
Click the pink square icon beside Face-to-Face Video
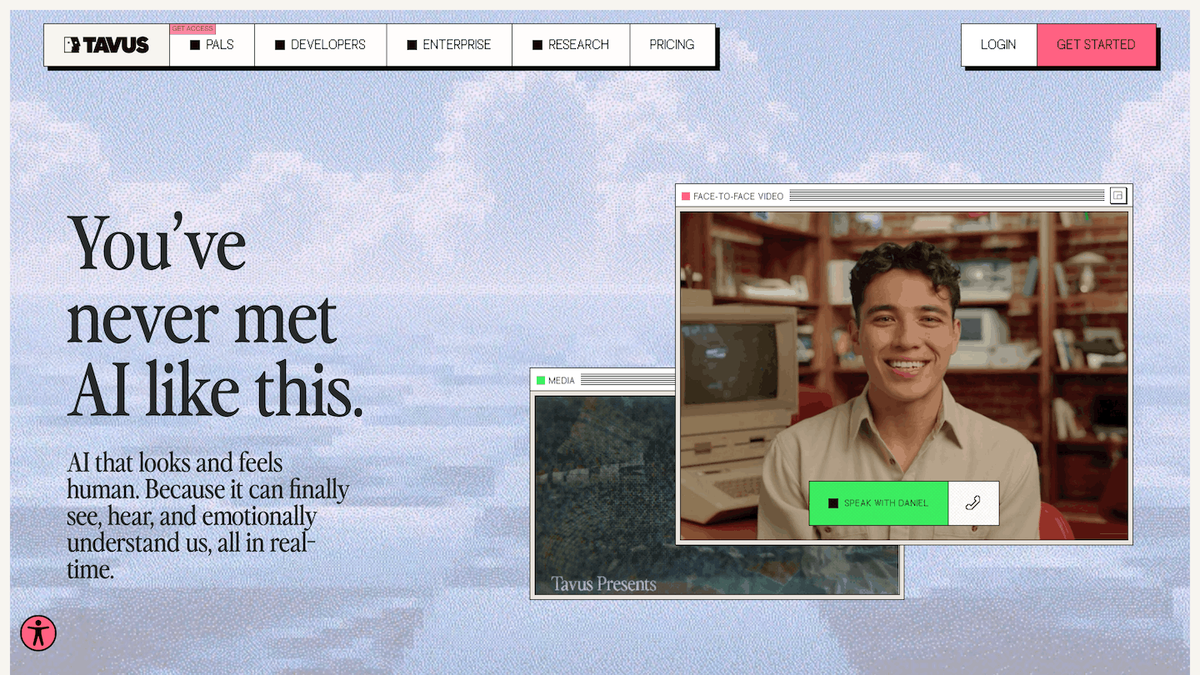[686, 196]
